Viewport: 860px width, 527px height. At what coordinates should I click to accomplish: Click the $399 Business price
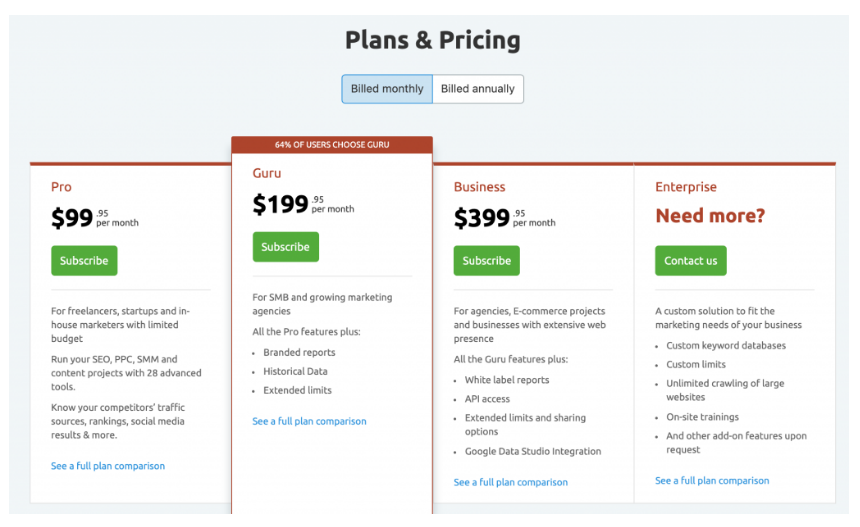481,218
